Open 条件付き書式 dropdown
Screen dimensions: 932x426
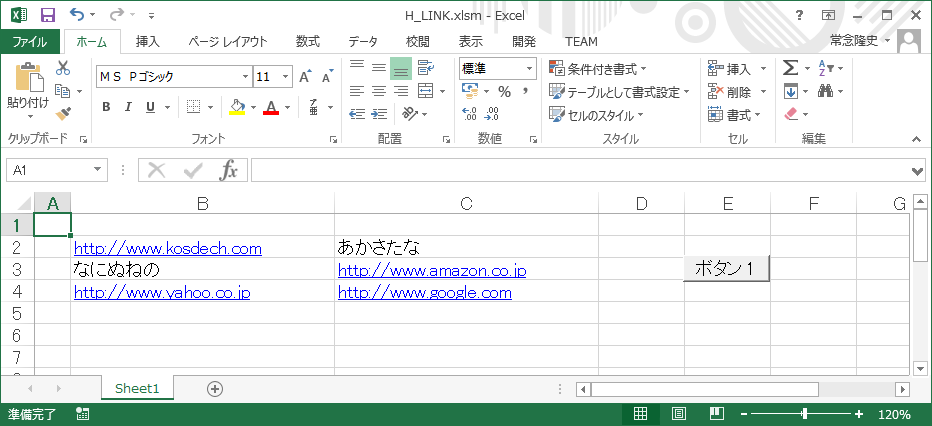(598, 69)
